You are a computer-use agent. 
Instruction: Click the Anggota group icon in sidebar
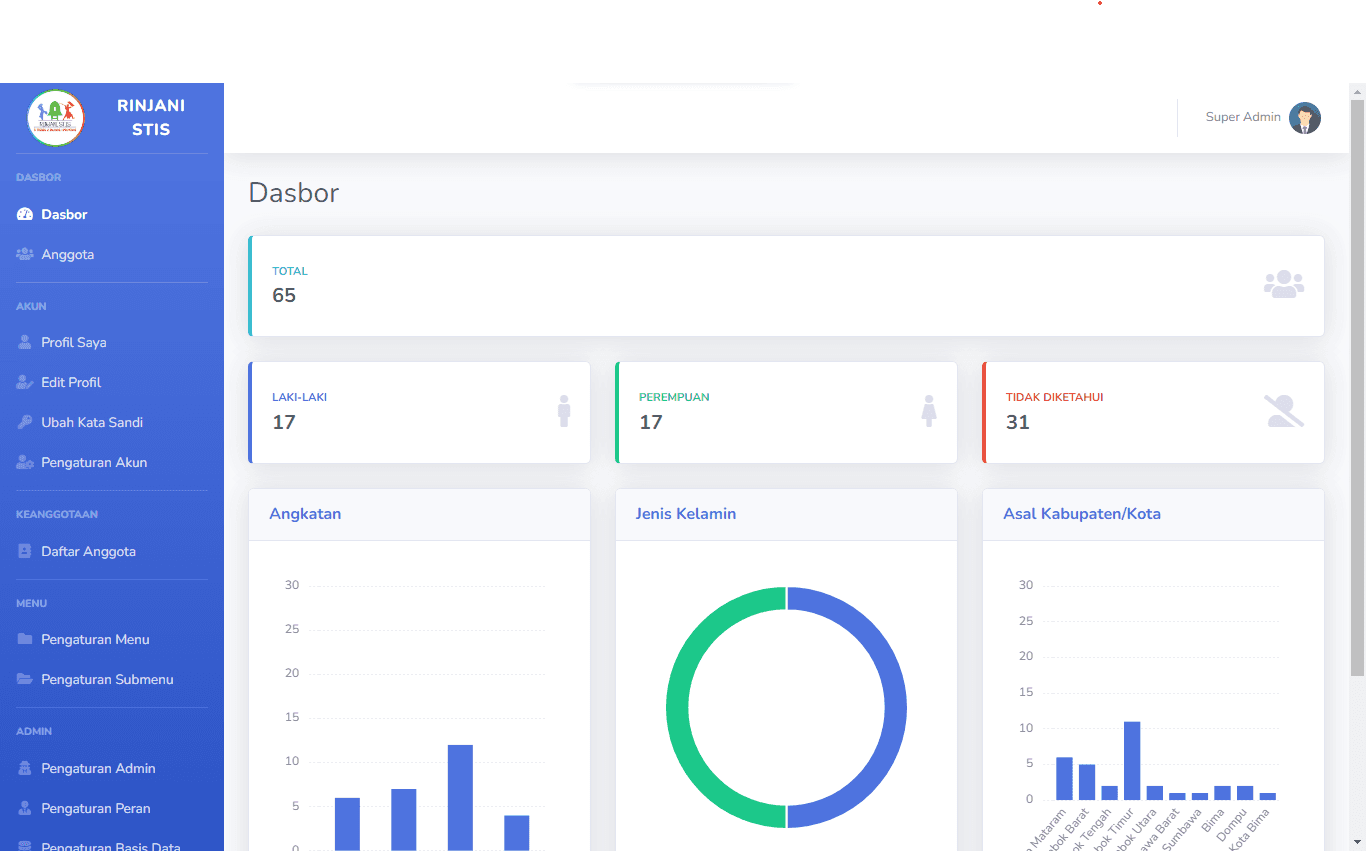click(x=25, y=255)
